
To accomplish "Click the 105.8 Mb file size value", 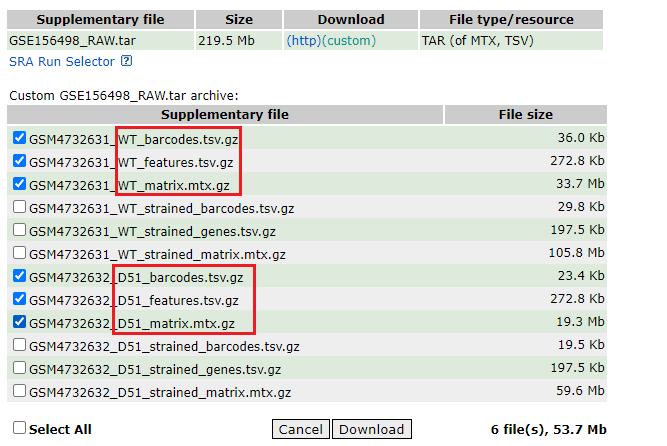I will (x=576, y=253).
